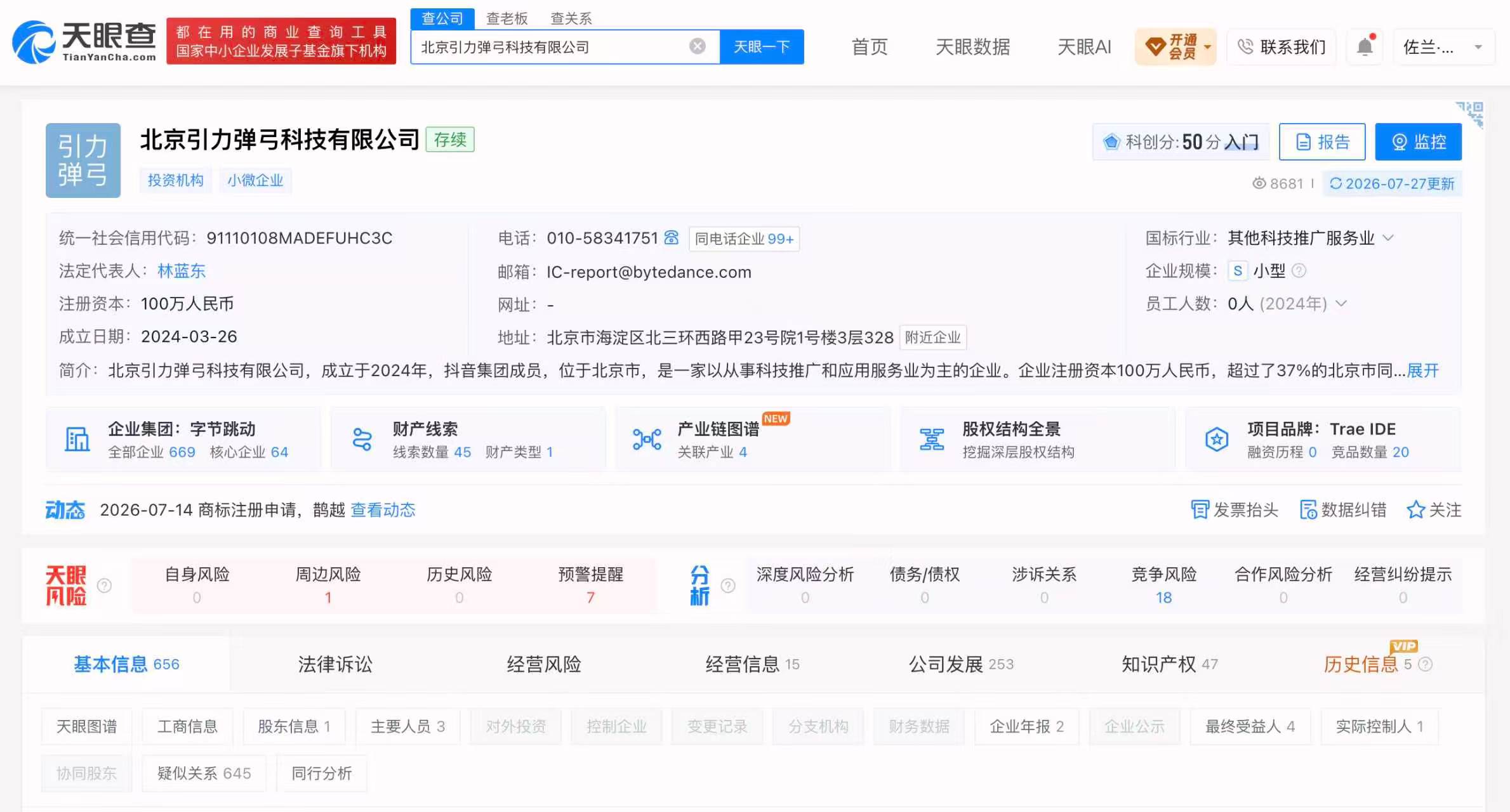
Task: Click the 投资机构 tag
Action: (176, 180)
